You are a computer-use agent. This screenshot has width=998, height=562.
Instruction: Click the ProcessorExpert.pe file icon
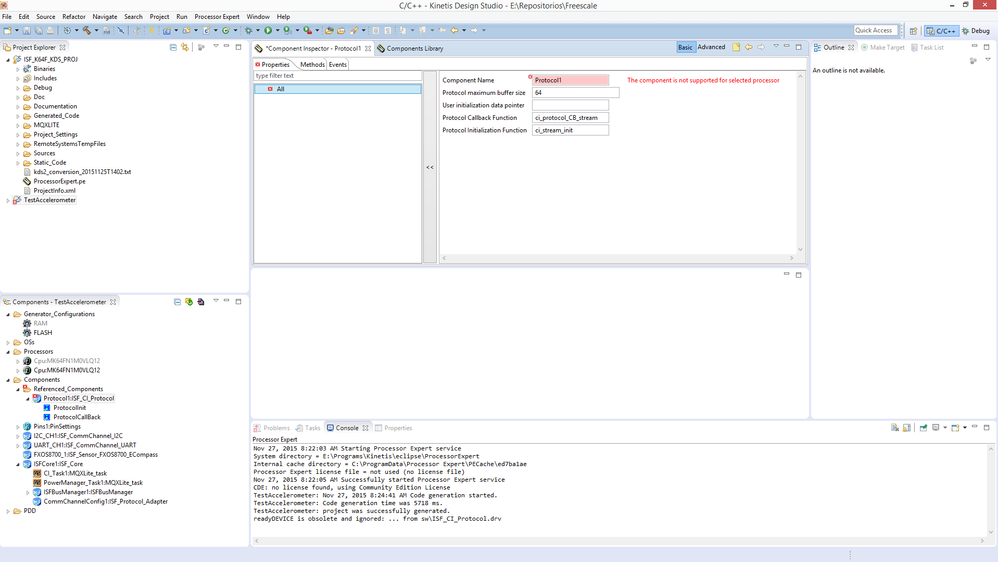(x=27, y=181)
